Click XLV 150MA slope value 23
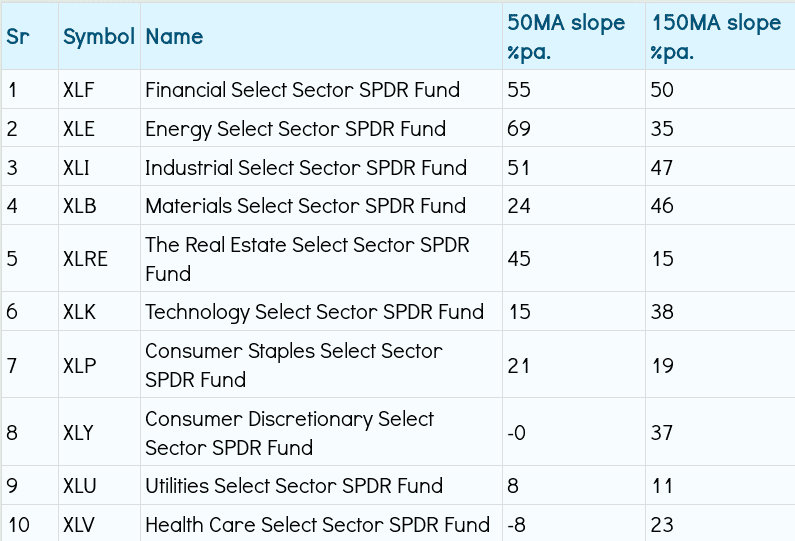The image size is (795, 541). tap(661, 524)
